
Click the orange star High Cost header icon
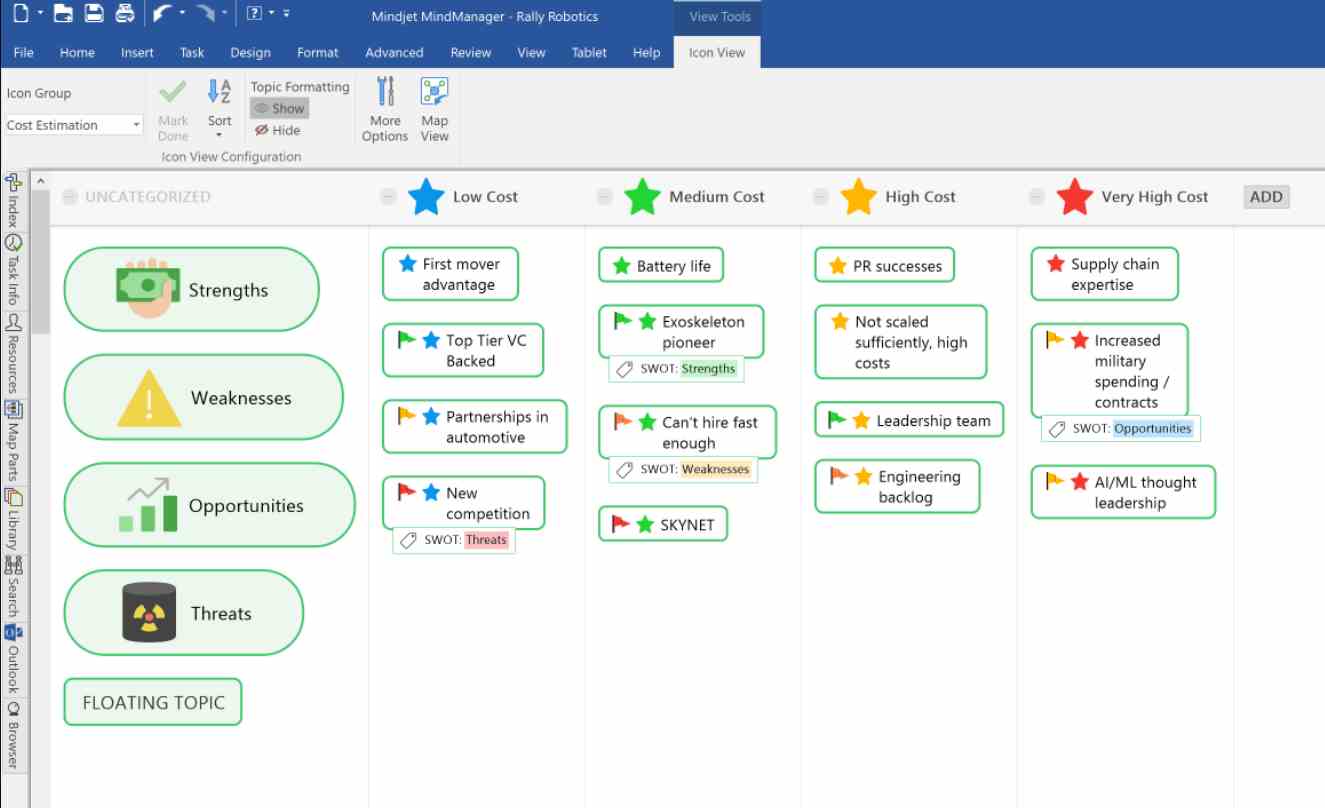click(858, 197)
